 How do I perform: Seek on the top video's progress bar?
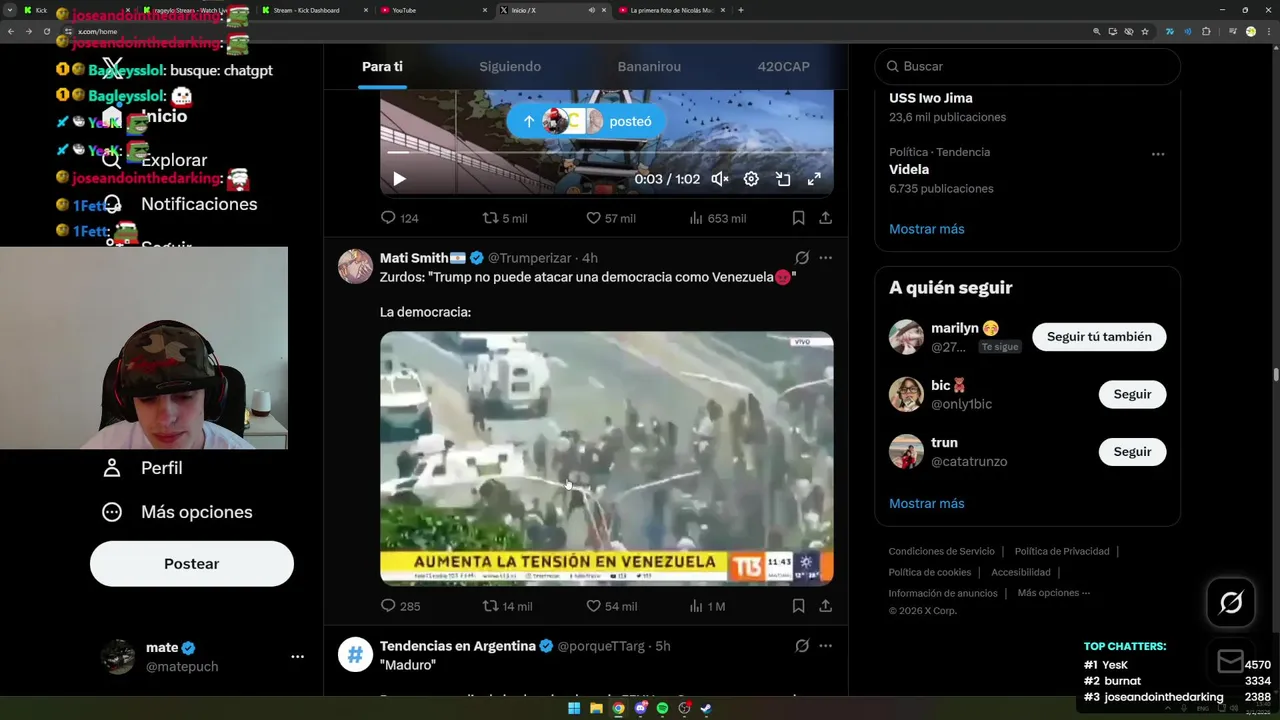[607, 153]
